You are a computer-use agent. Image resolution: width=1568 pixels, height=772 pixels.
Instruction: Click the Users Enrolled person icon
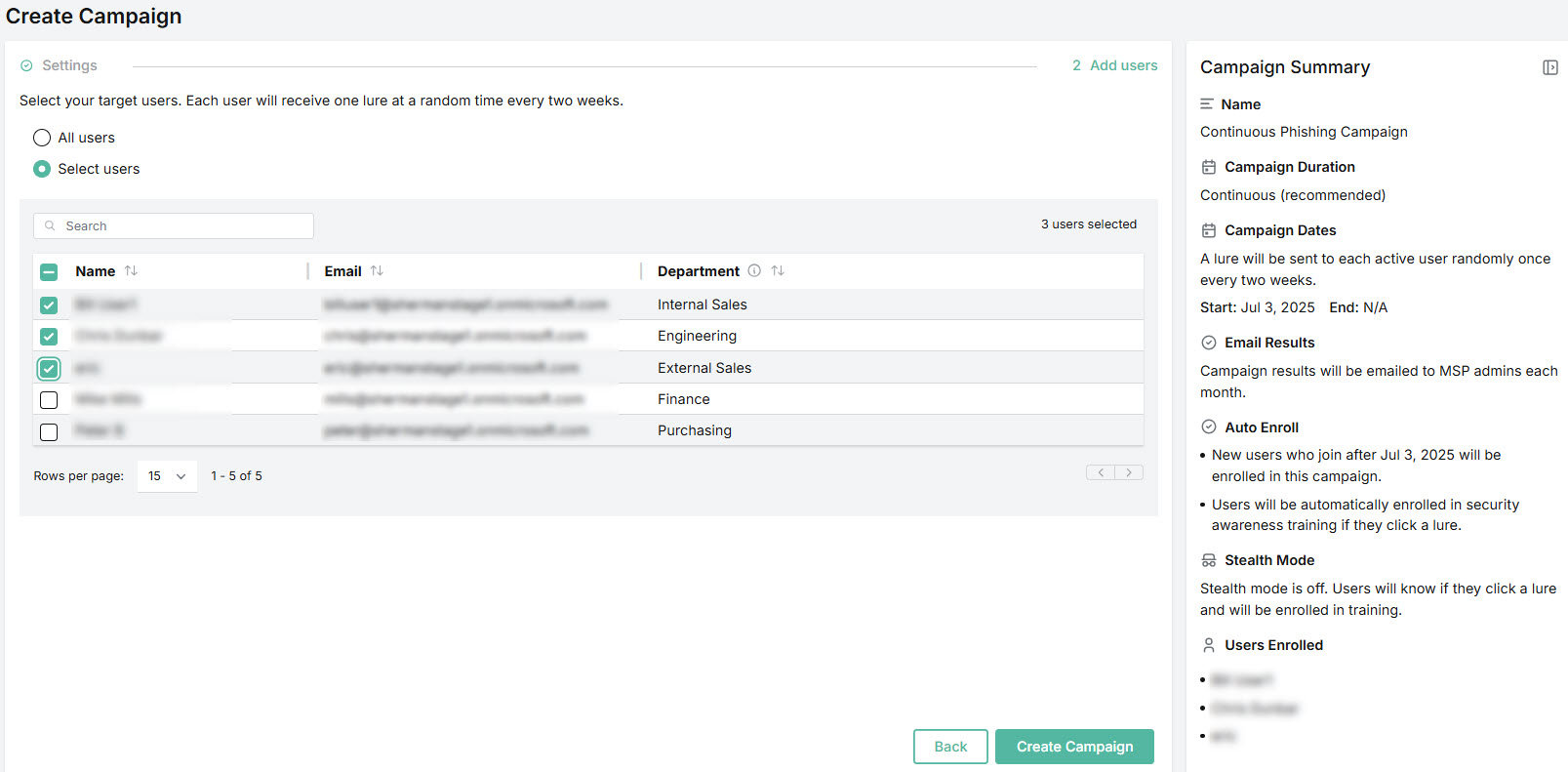pos(1208,645)
